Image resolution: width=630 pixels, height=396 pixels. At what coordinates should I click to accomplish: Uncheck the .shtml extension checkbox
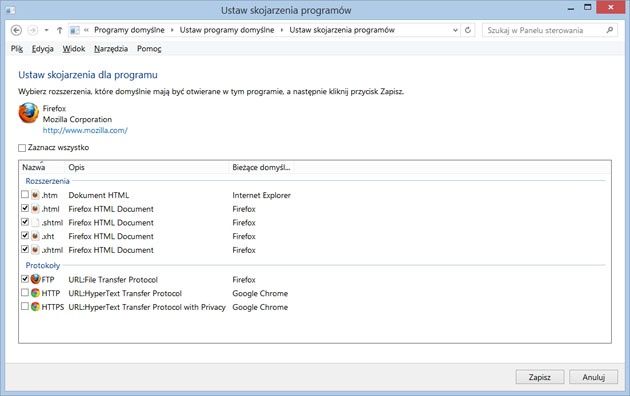pyautogui.click(x=25, y=222)
